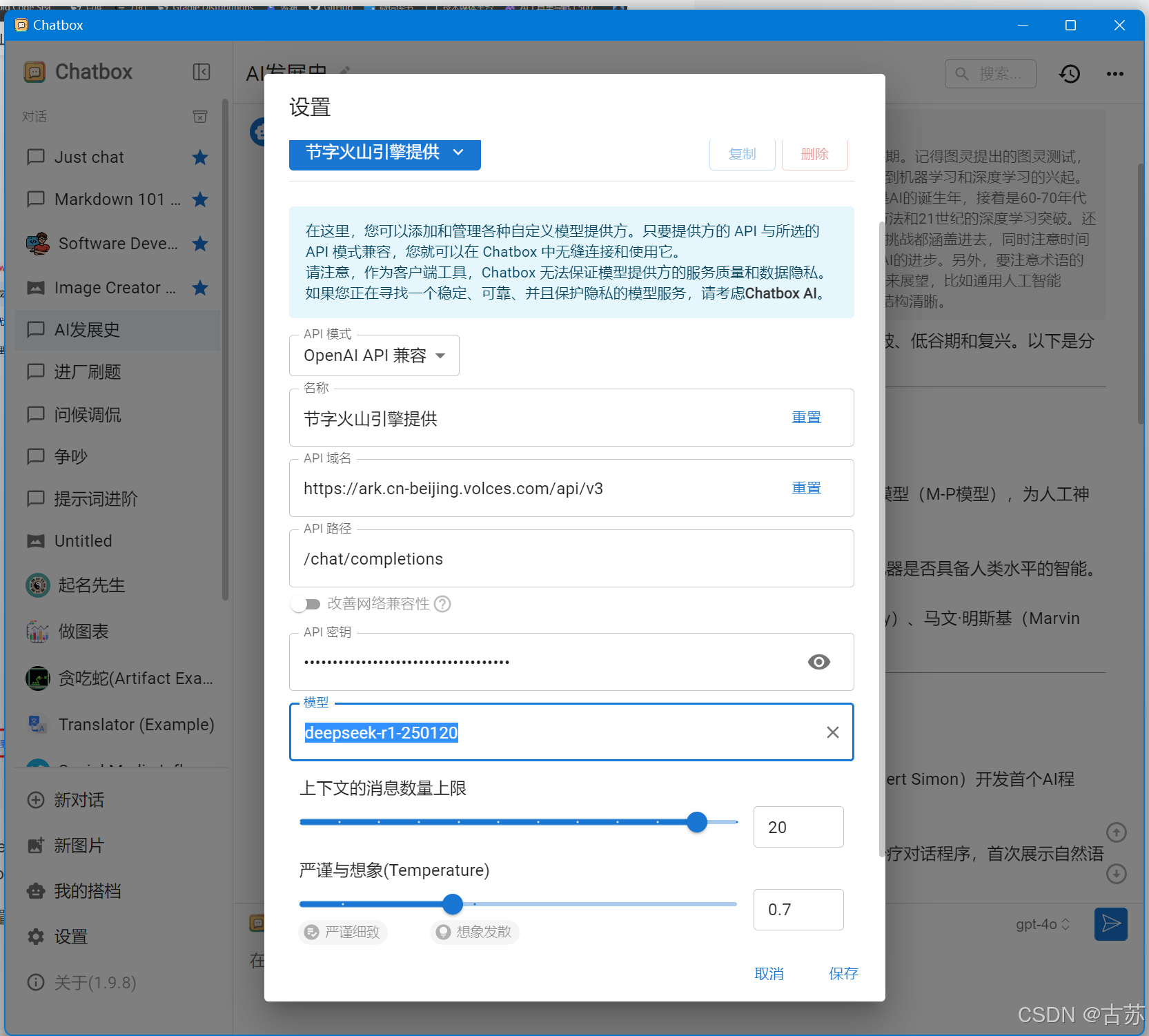Jump to bottom arrow in chat
This screenshot has height=1036, width=1149.
1116,874
